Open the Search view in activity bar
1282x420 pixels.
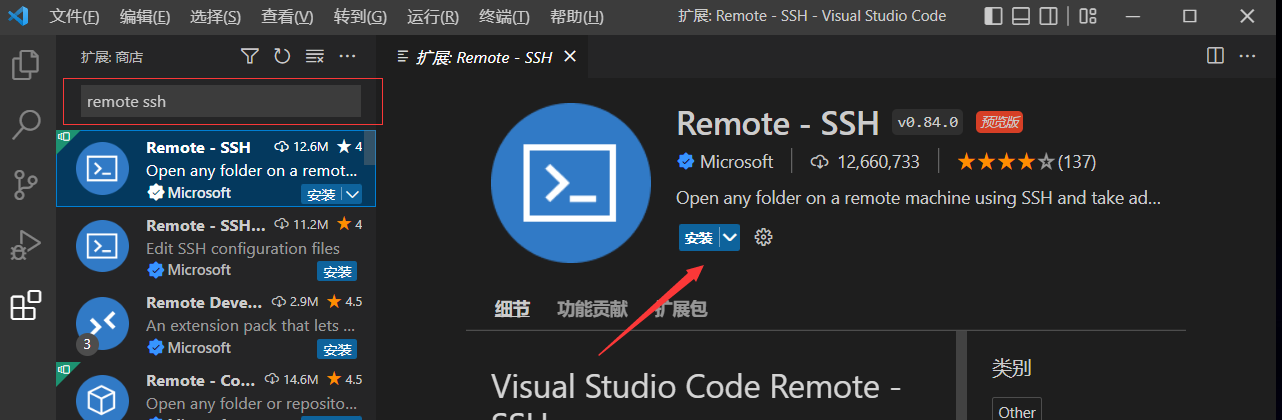tap(25, 125)
